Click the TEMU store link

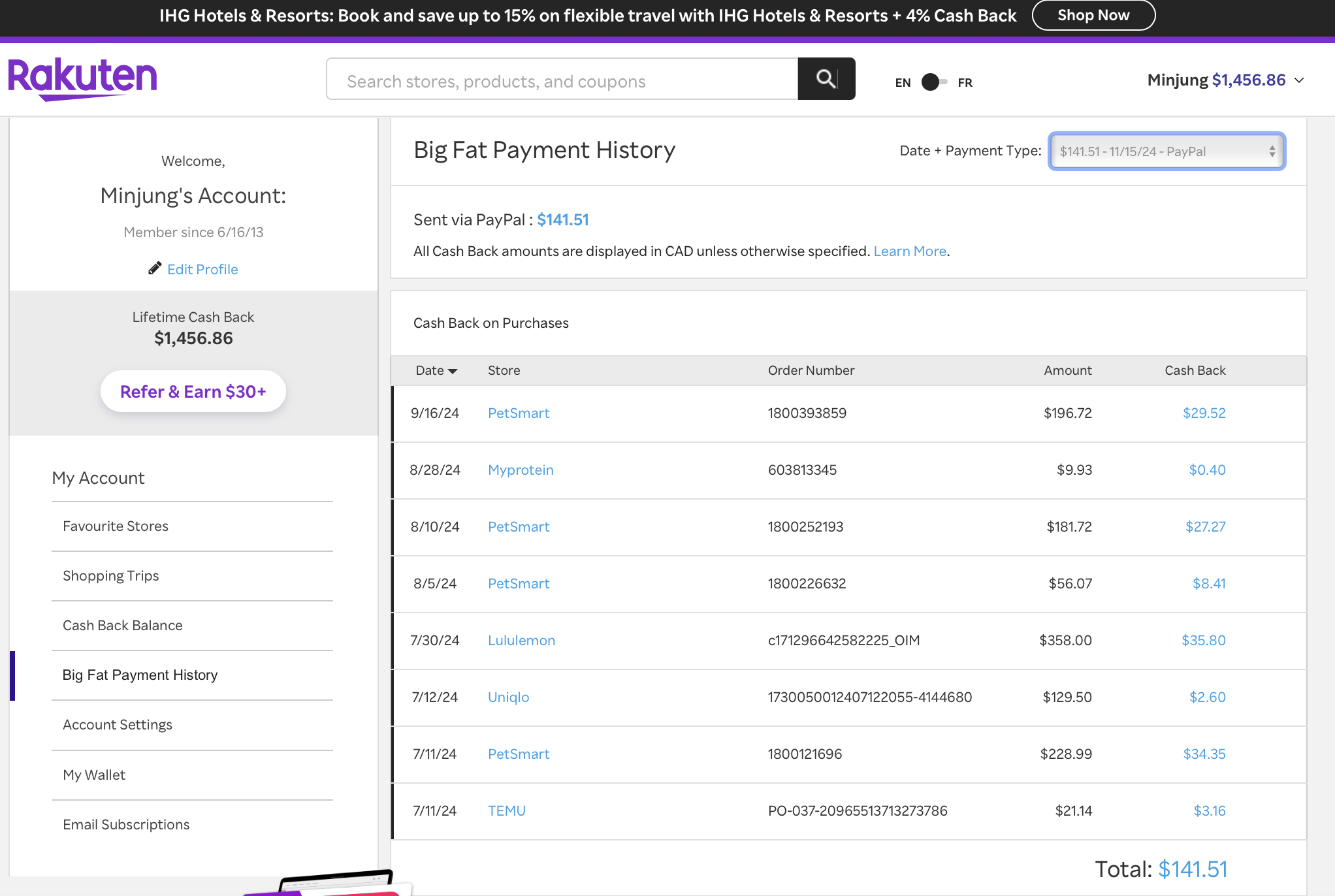point(506,811)
